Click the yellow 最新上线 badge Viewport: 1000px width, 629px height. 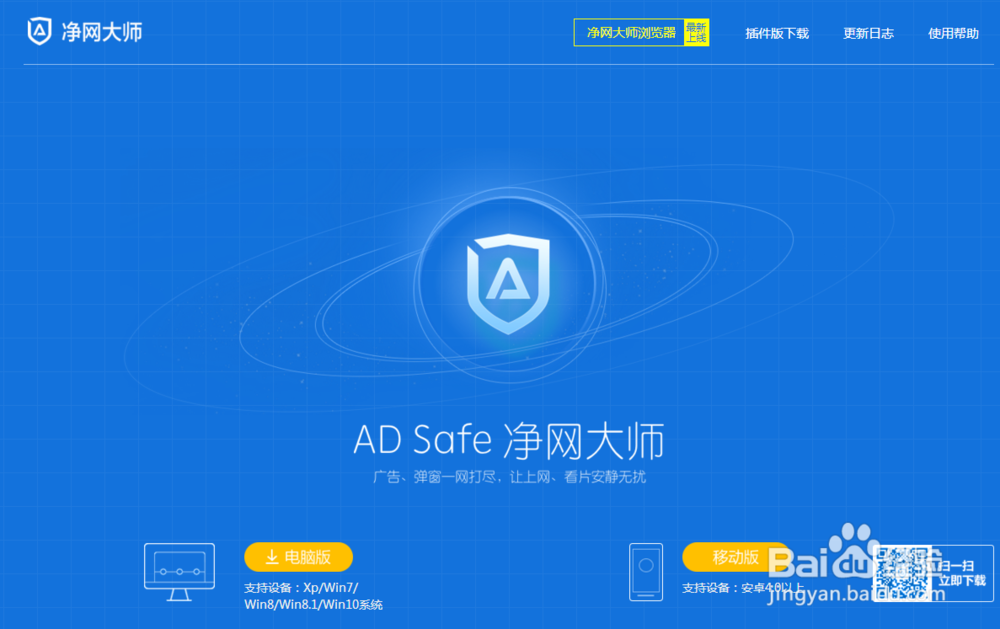tap(696, 33)
